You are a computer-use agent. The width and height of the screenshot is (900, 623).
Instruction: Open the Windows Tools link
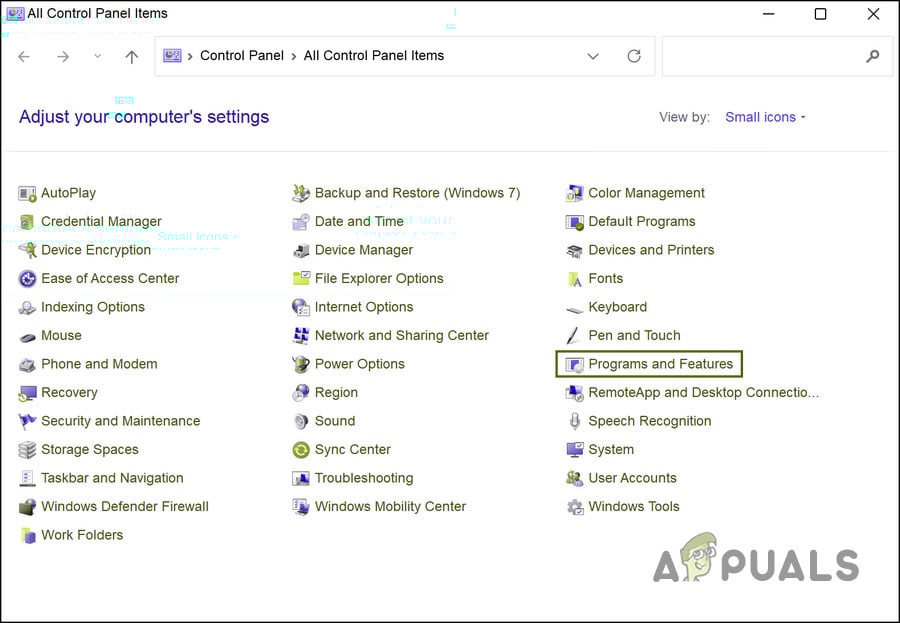click(633, 507)
